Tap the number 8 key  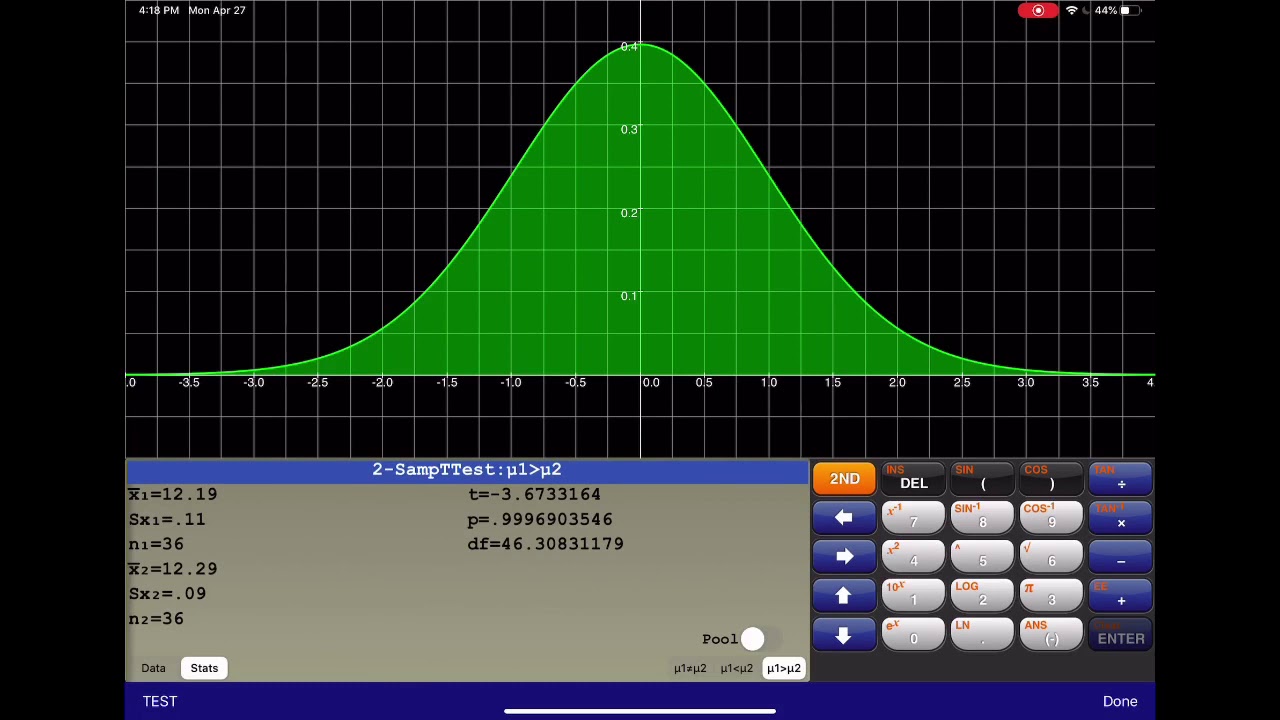coord(982,518)
